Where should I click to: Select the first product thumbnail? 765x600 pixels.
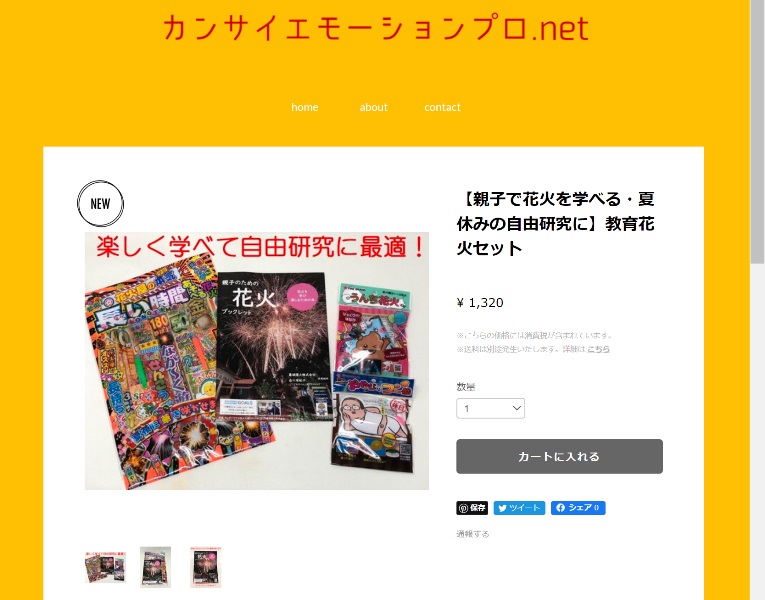coord(105,567)
